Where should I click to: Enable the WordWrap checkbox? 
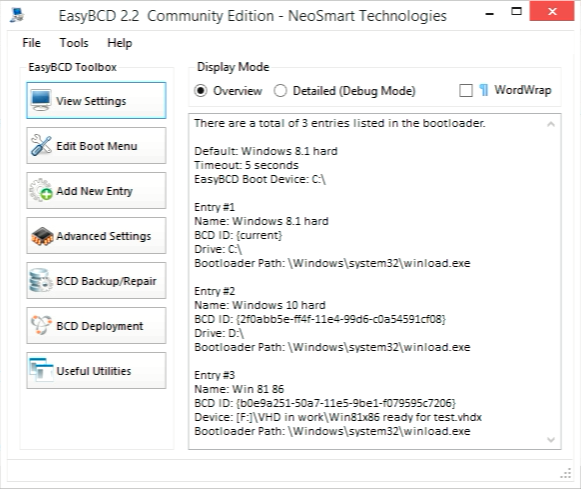click(x=466, y=90)
